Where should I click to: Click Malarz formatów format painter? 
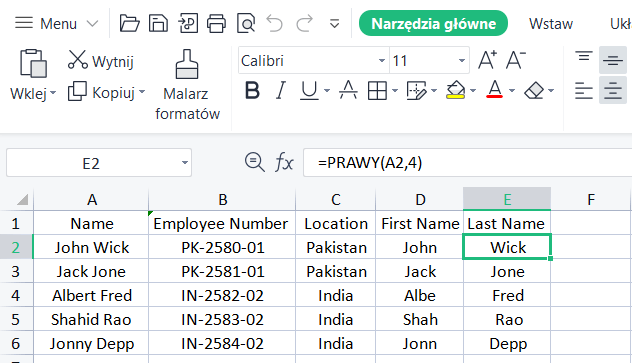187,85
